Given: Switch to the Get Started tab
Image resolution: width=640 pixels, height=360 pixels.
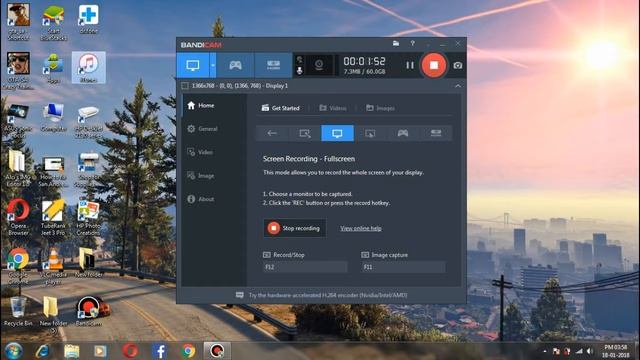Looking at the screenshot, I should 280,108.
